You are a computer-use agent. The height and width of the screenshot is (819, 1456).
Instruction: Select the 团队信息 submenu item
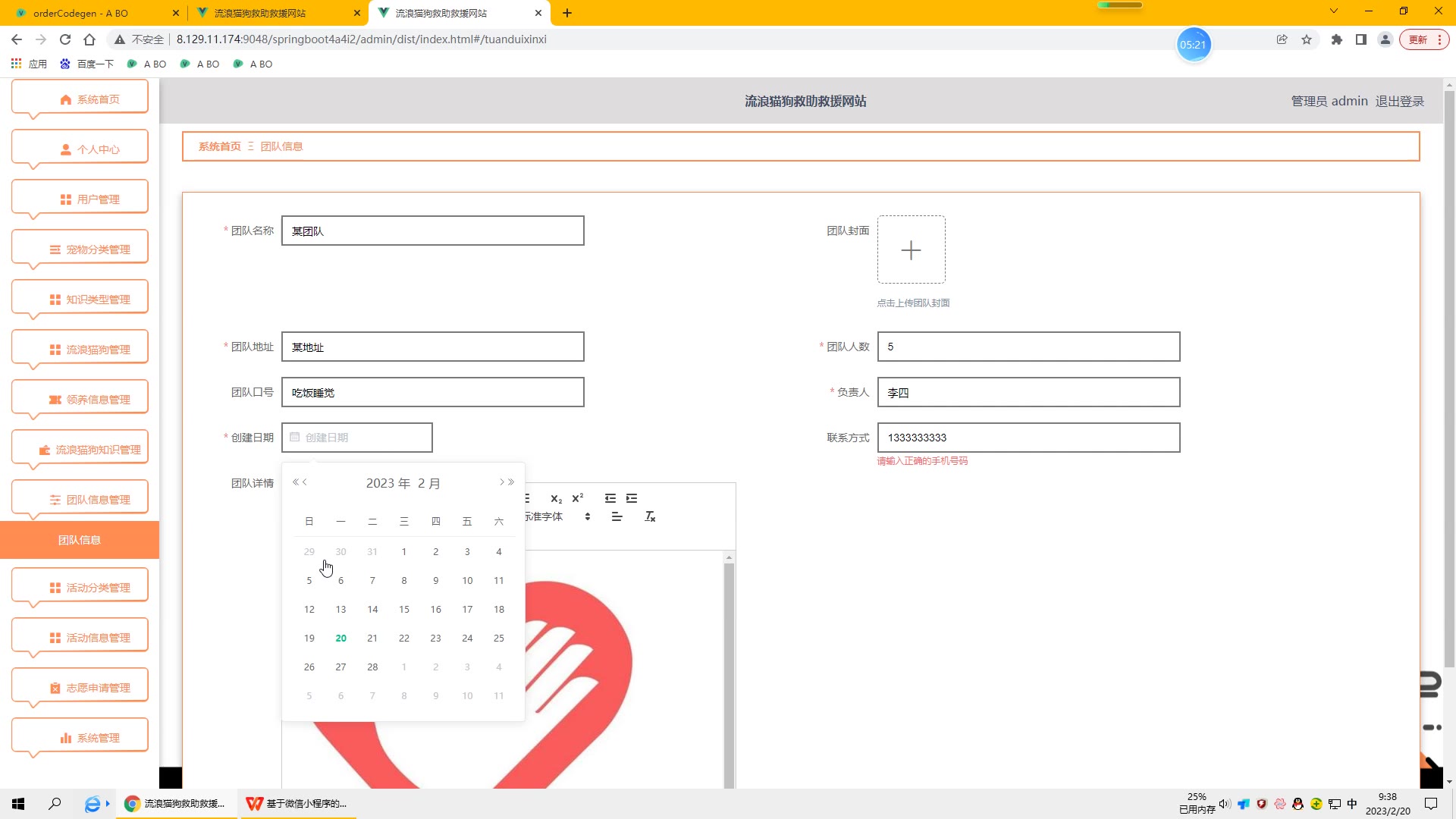[x=80, y=540]
